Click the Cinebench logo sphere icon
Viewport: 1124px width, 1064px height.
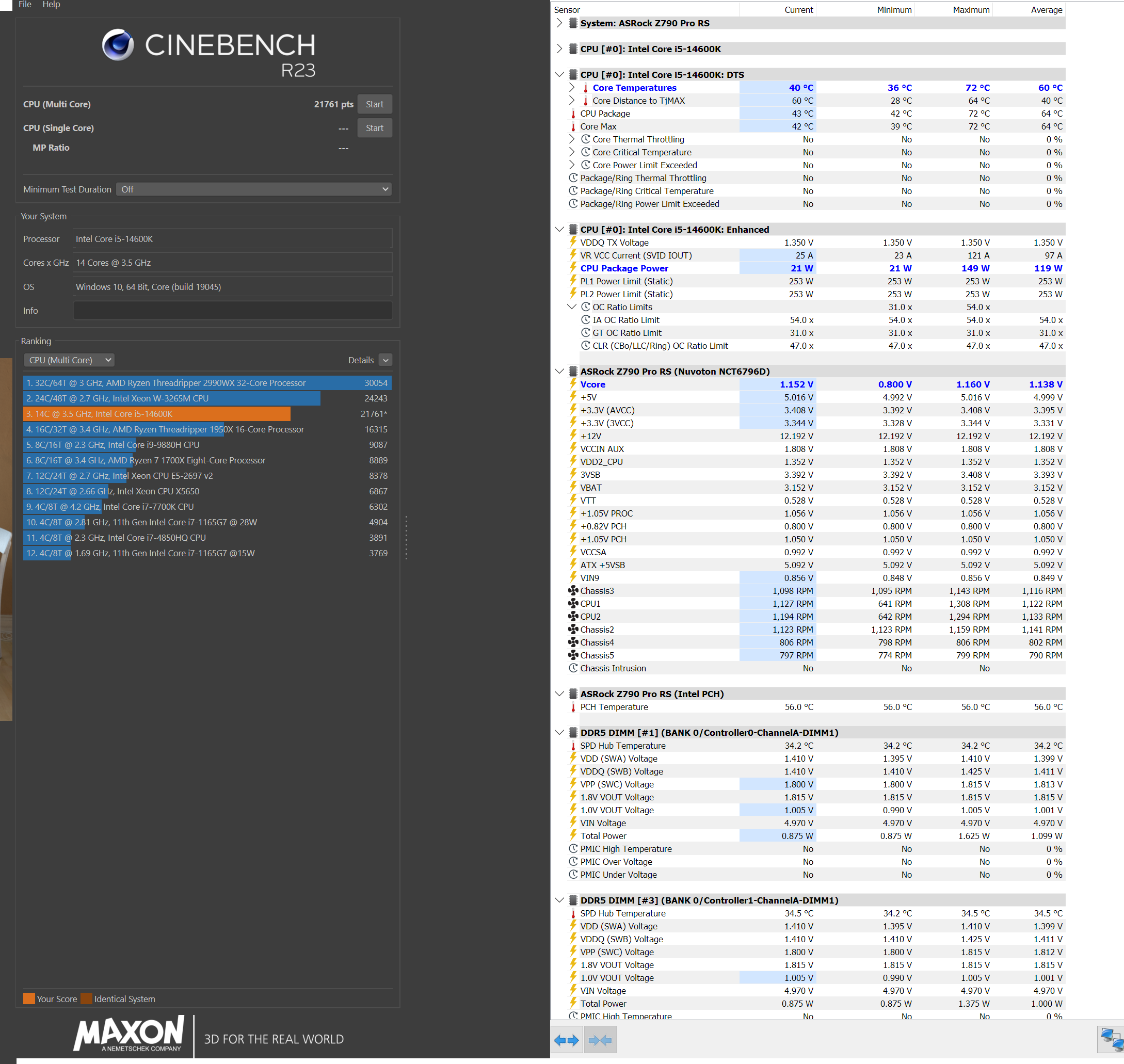[x=118, y=45]
